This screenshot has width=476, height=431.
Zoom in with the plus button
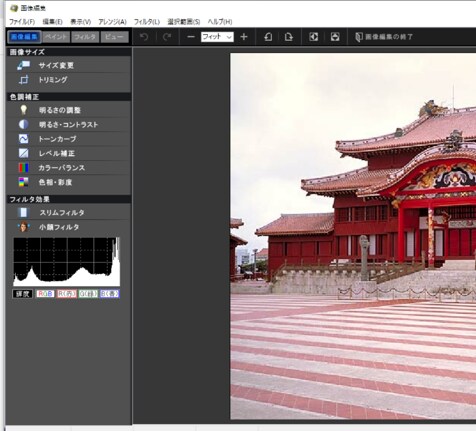[x=244, y=37]
